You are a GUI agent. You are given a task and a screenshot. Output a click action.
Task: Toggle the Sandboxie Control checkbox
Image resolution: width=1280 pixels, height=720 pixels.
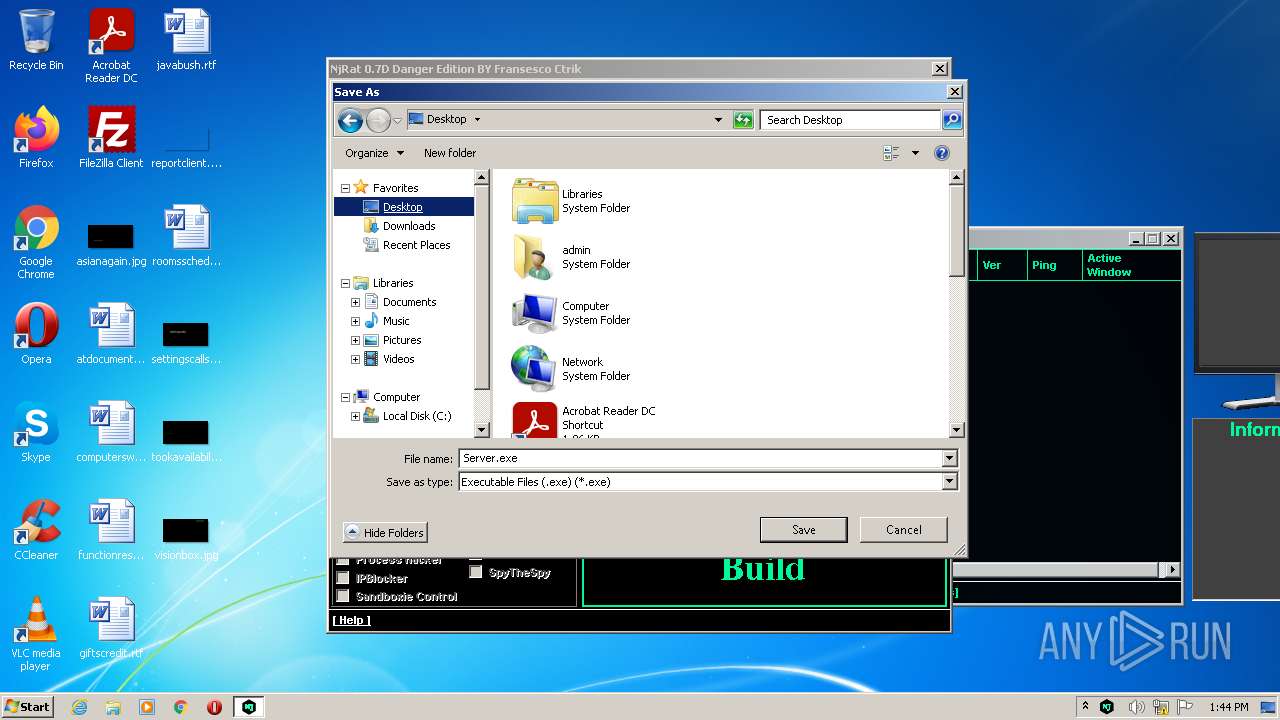pos(343,596)
